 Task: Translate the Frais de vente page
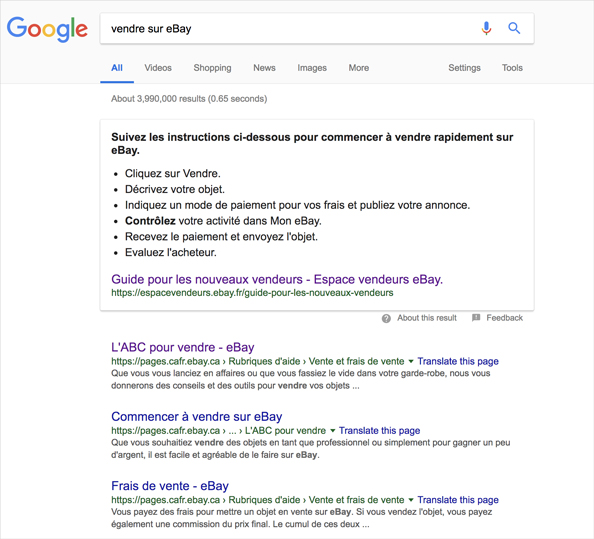coord(458,500)
